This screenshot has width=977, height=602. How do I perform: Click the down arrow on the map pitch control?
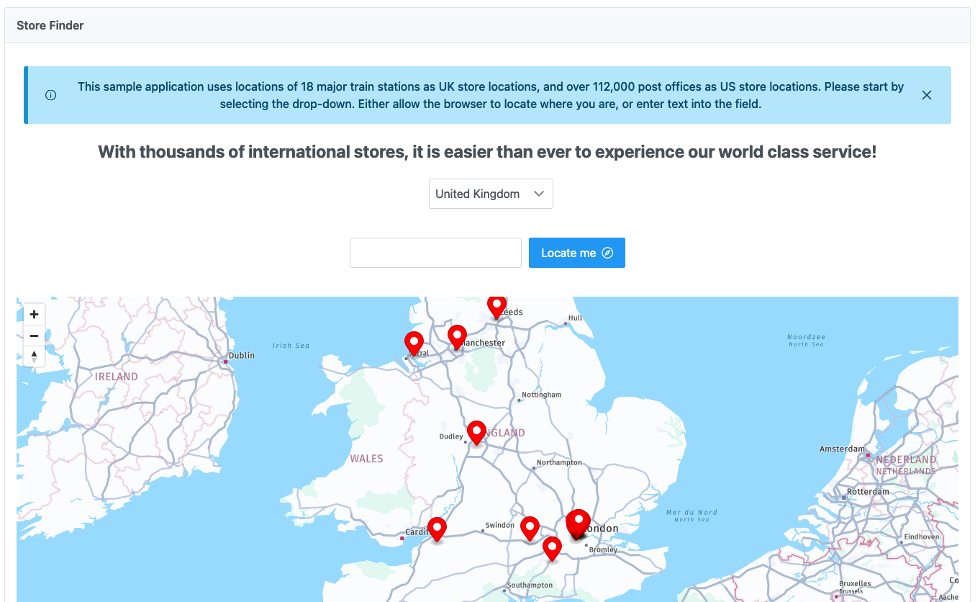[x=33, y=362]
